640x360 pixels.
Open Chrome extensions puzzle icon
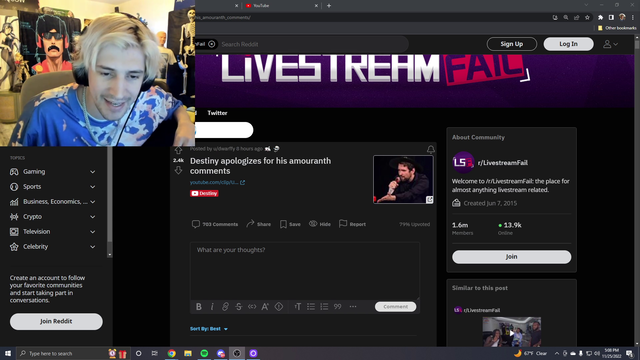click(x=600, y=17)
